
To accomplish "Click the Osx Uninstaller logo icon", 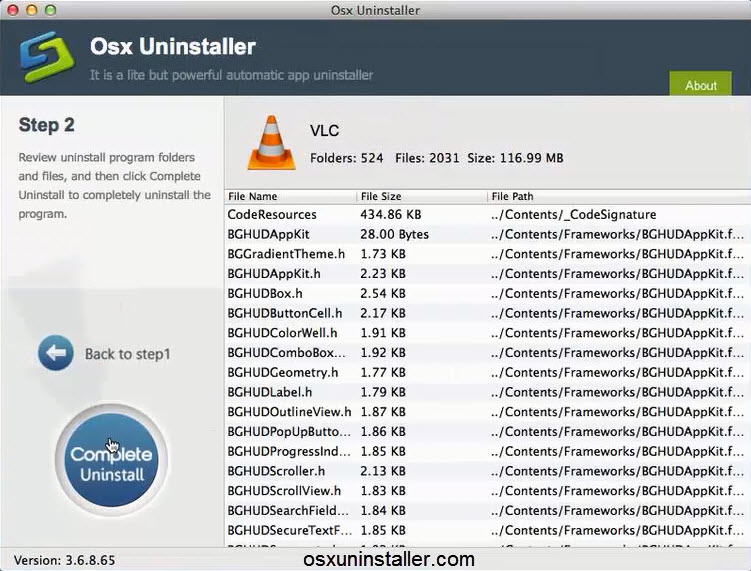I will point(47,57).
